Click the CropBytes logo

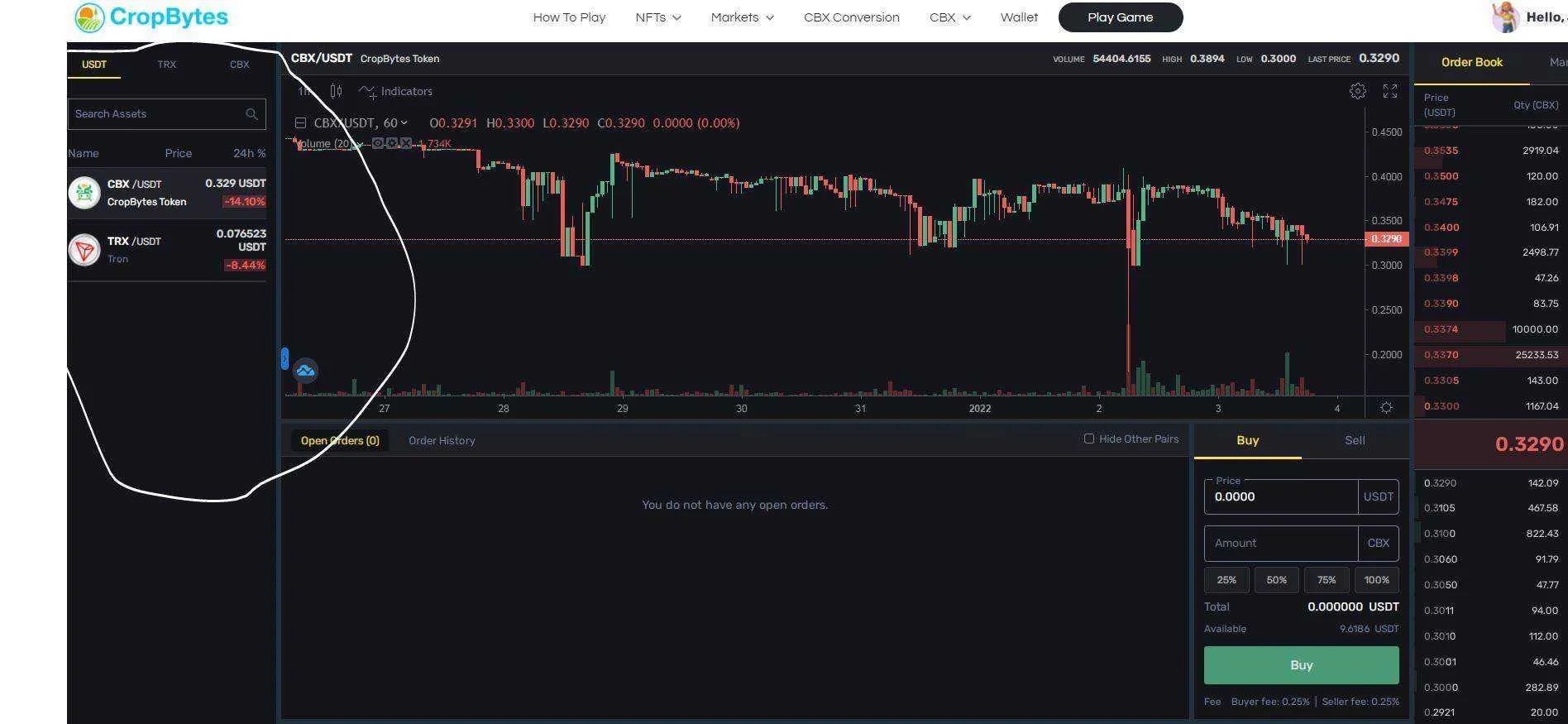(151, 17)
